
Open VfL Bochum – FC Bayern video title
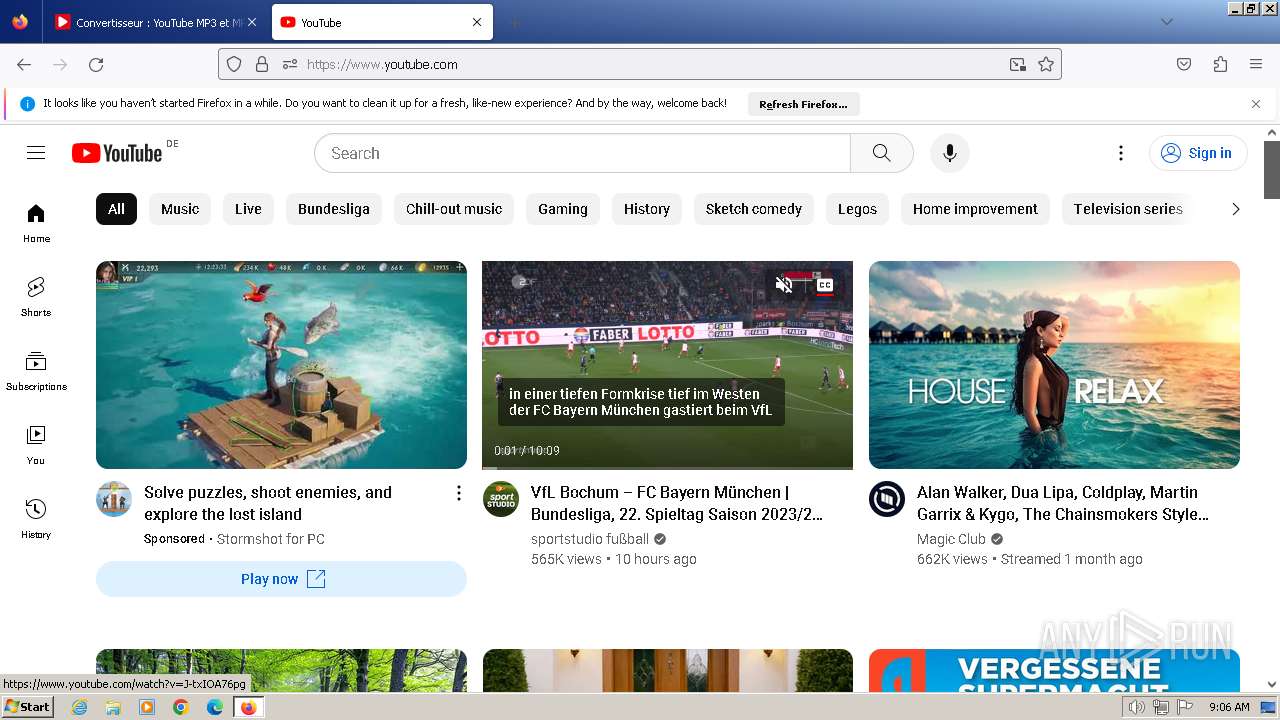(x=676, y=503)
